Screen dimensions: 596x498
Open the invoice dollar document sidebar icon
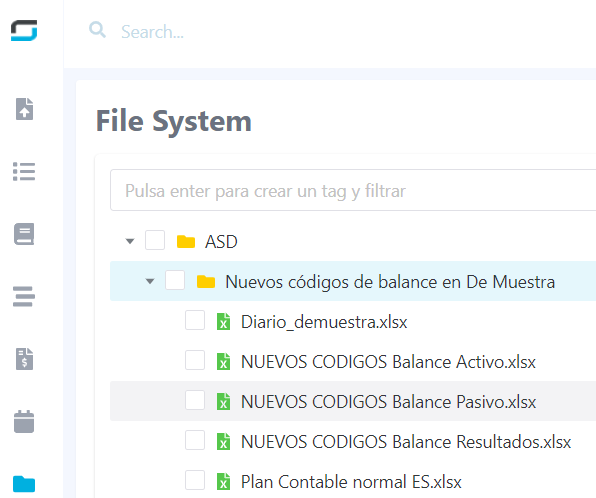pyautogui.click(x=24, y=359)
